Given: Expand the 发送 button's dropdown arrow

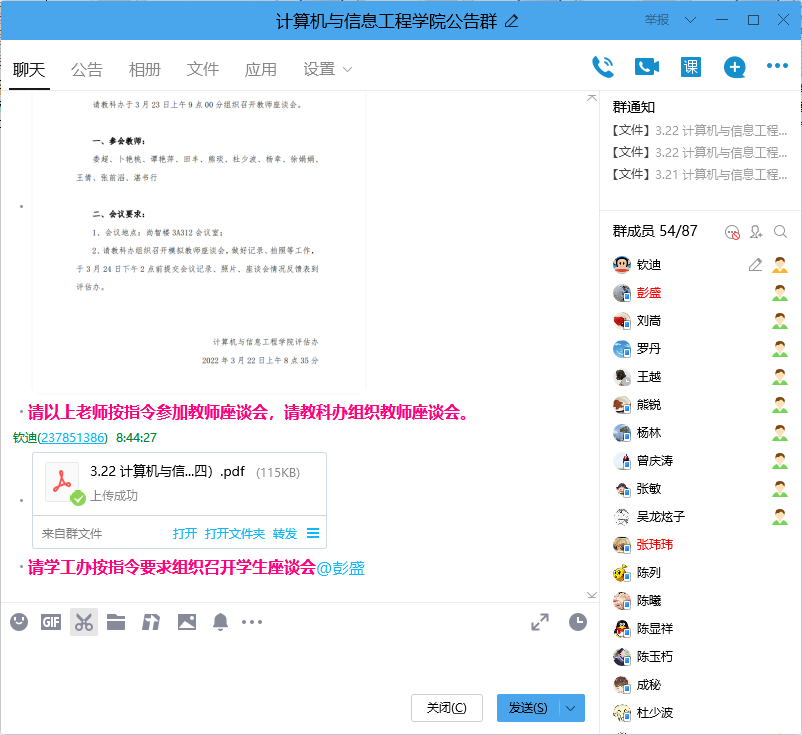Looking at the screenshot, I should [568, 707].
